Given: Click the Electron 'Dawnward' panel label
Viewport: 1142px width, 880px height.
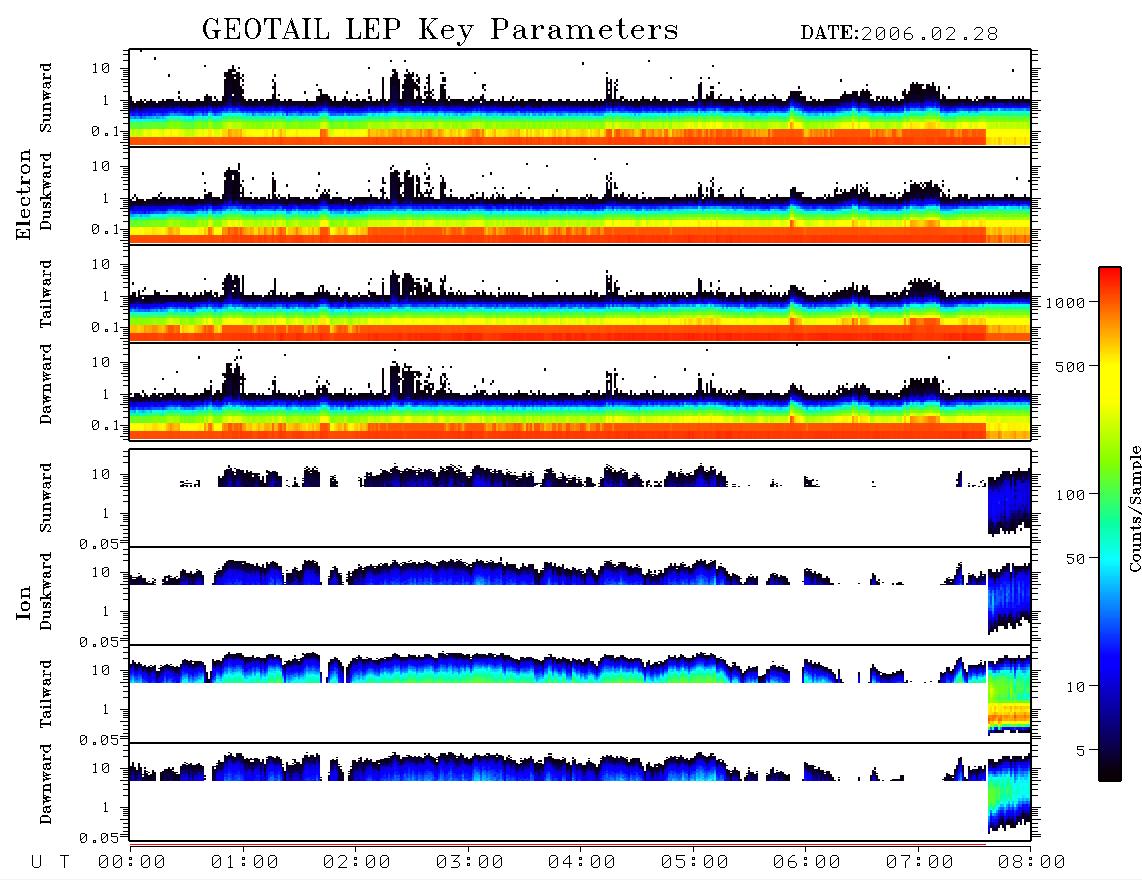Looking at the screenshot, I should tap(46, 384).
